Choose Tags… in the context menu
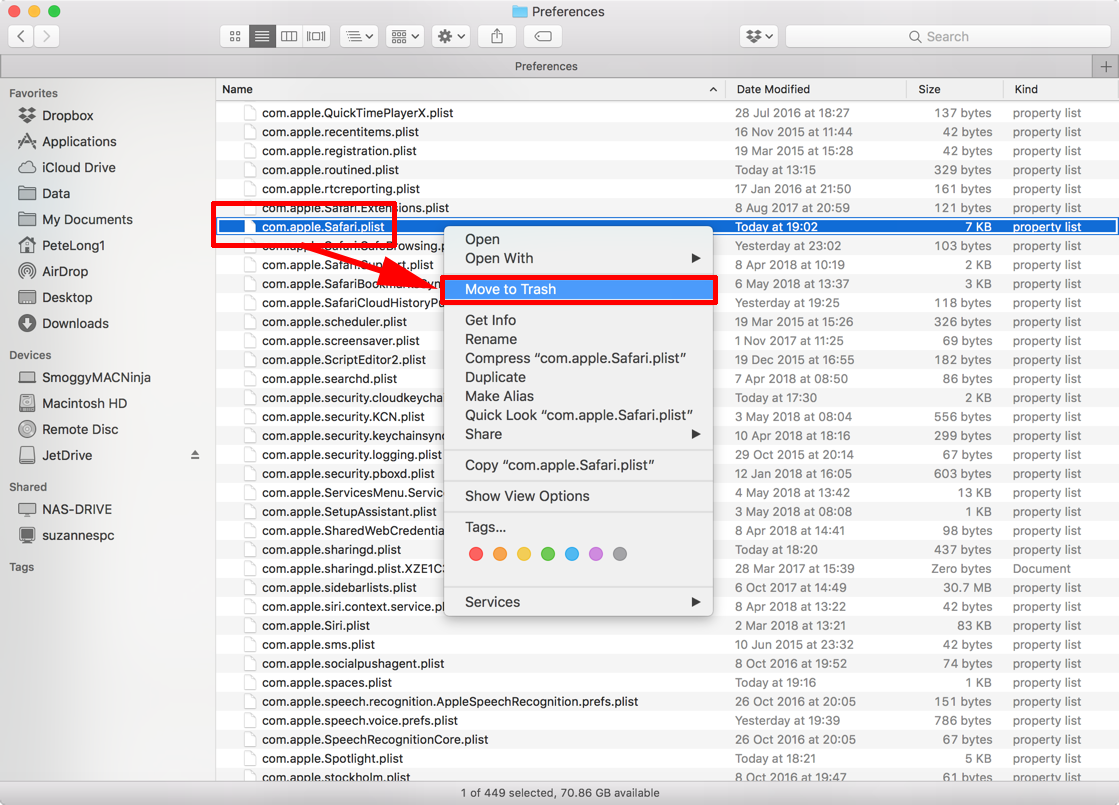Screen dimensions: 1119x805 [x=578, y=527]
